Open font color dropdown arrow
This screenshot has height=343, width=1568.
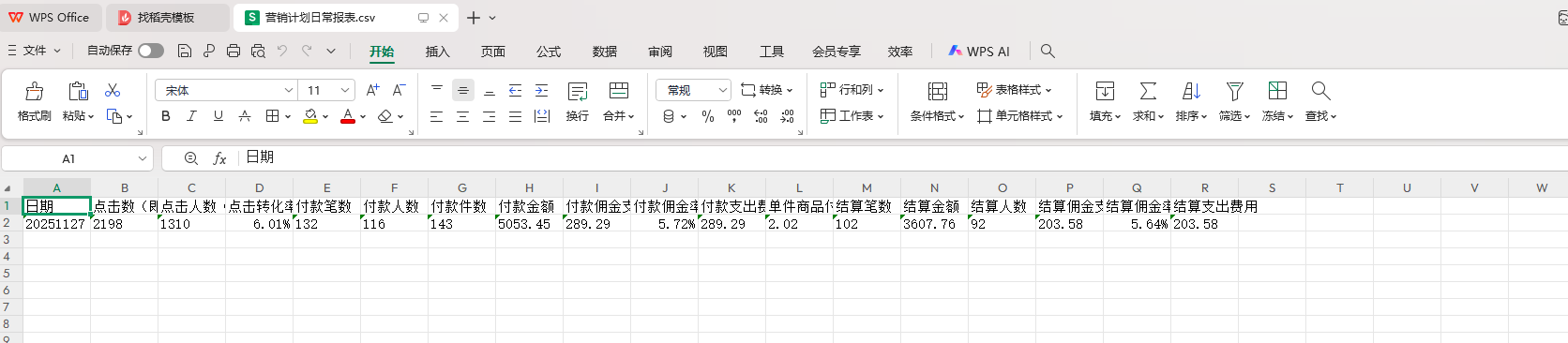click(363, 116)
